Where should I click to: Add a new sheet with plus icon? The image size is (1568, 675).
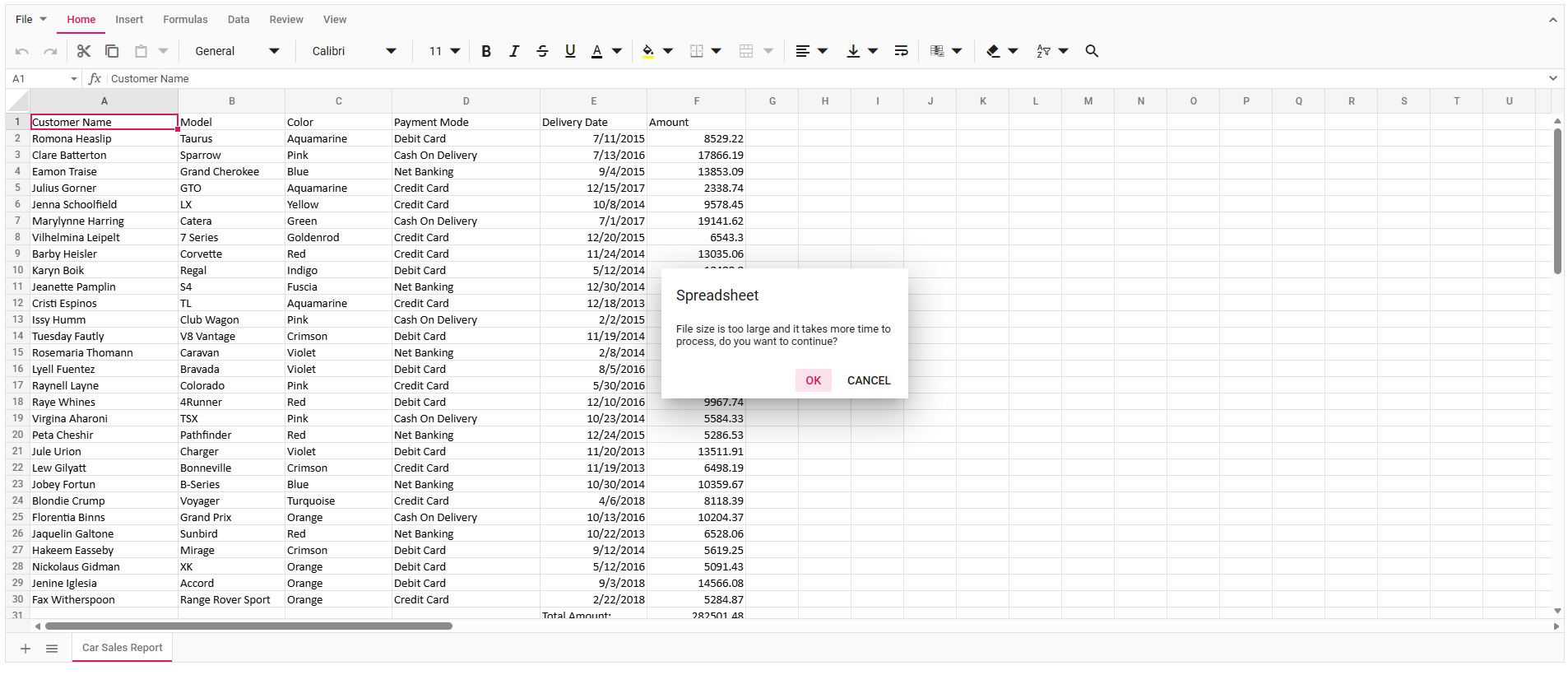(26, 649)
